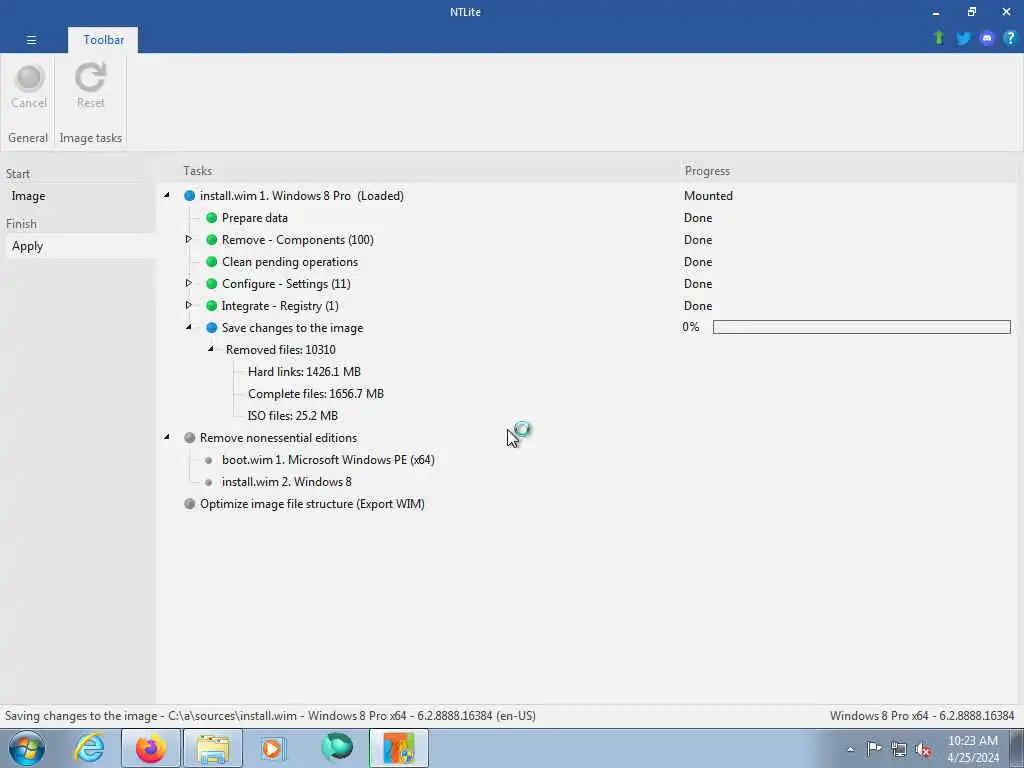This screenshot has height=768, width=1024.
Task: Click blue status dot of install.wim Windows 8 Pro
Action: pyautogui.click(x=189, y=196)
